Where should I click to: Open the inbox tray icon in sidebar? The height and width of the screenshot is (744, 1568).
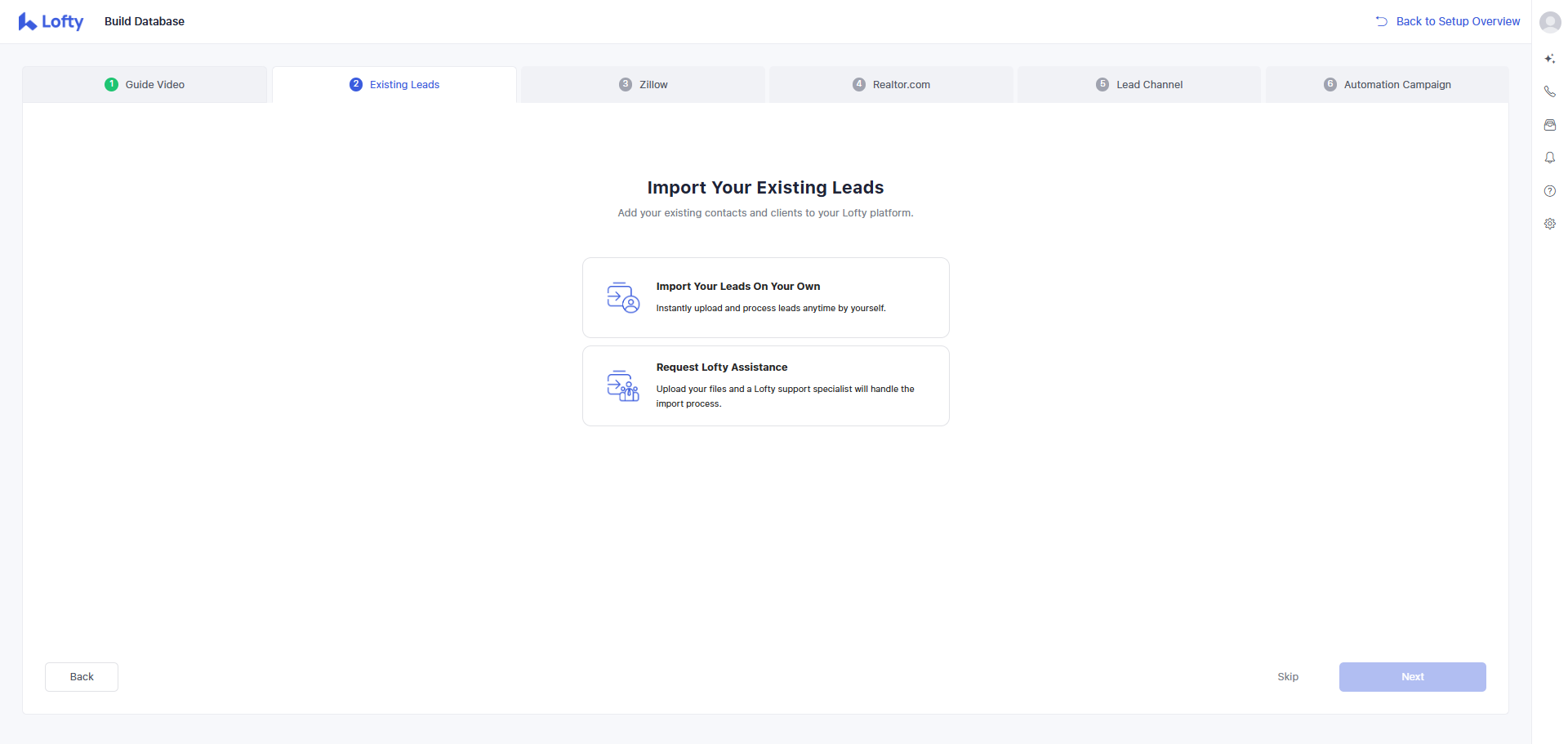1549,125
